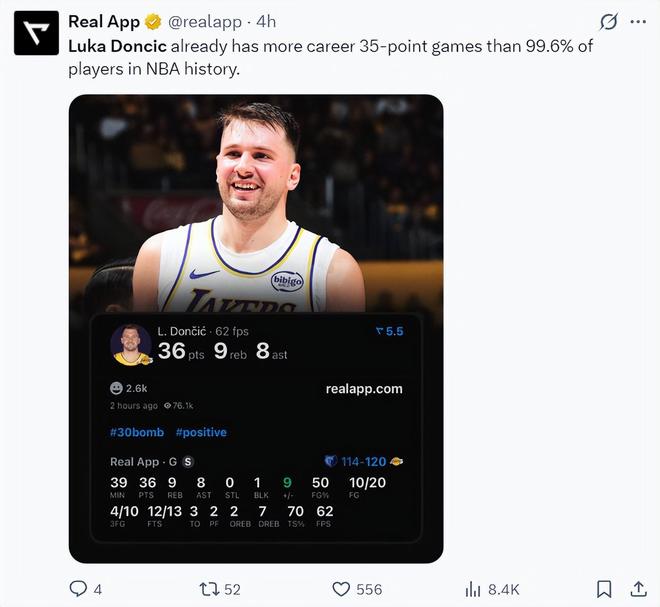Click the Real App profile avatar
The width and height of the screenshot is (660, 607).
pyautogui.click(x=32, y=32)
